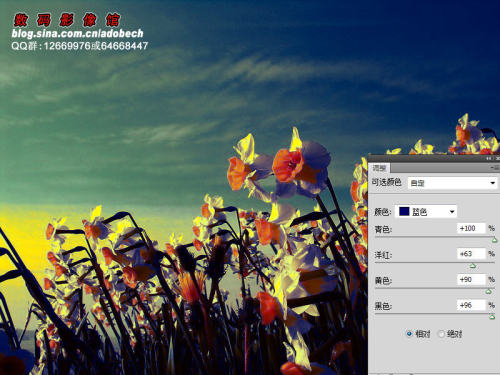Click the Black (黑色) value field showing +96
500x375 pixels.
click(x=471, y=305)
